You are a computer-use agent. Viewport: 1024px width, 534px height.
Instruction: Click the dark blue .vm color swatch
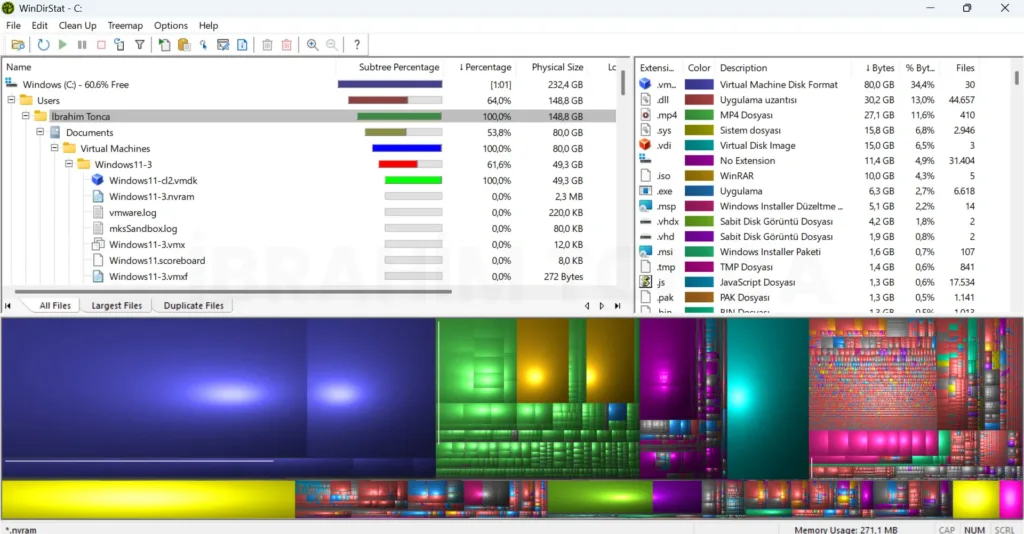699,84
